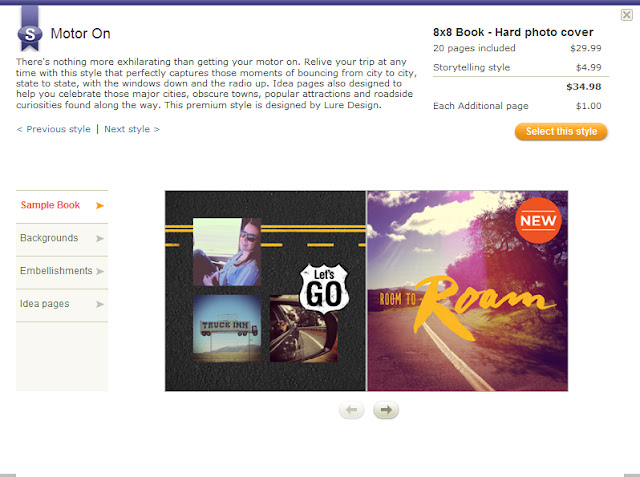Open the Sample Book tab
The width and height of the screenshot is (640, 477).
(x=62, y=206)
